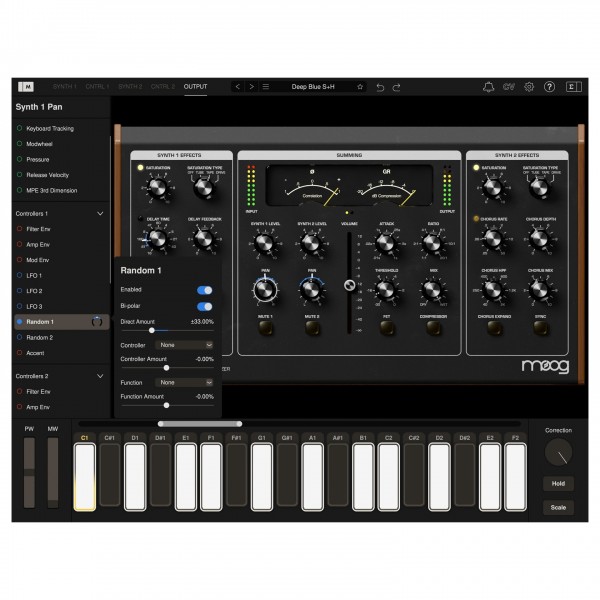Click the Direct Amount slider handle
This screenshot has height=600, width=600.
(152, 330)
